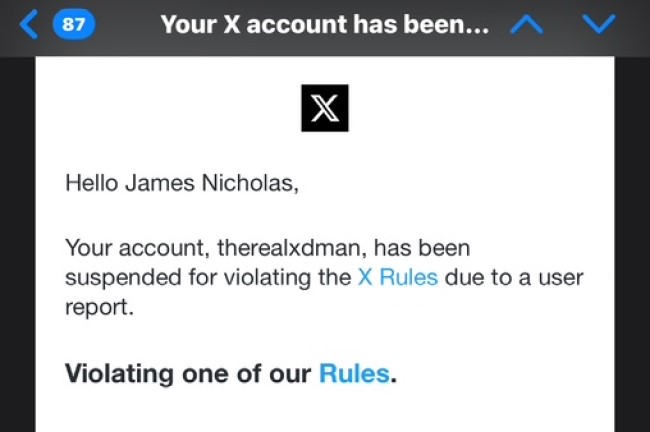The height and width of the screenshot is (432, 650).
Task: Tap the word 'suspended' in the message
Action: click(123, 278)
